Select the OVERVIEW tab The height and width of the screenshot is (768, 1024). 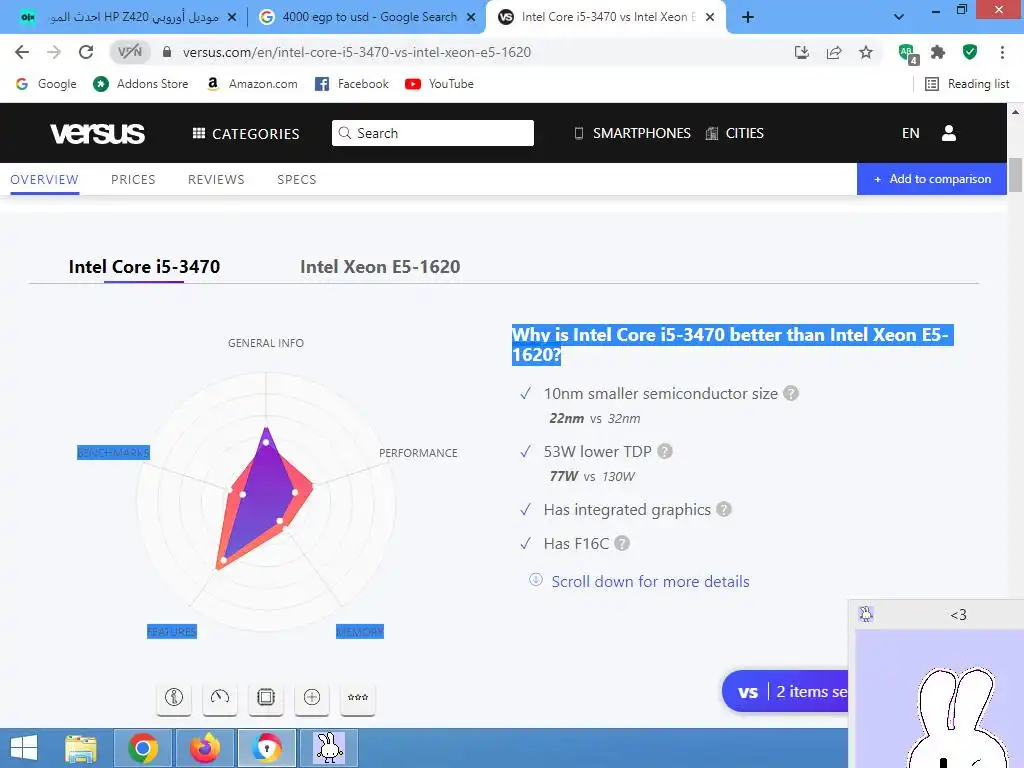pyautogui.click(x=44, y=180)
